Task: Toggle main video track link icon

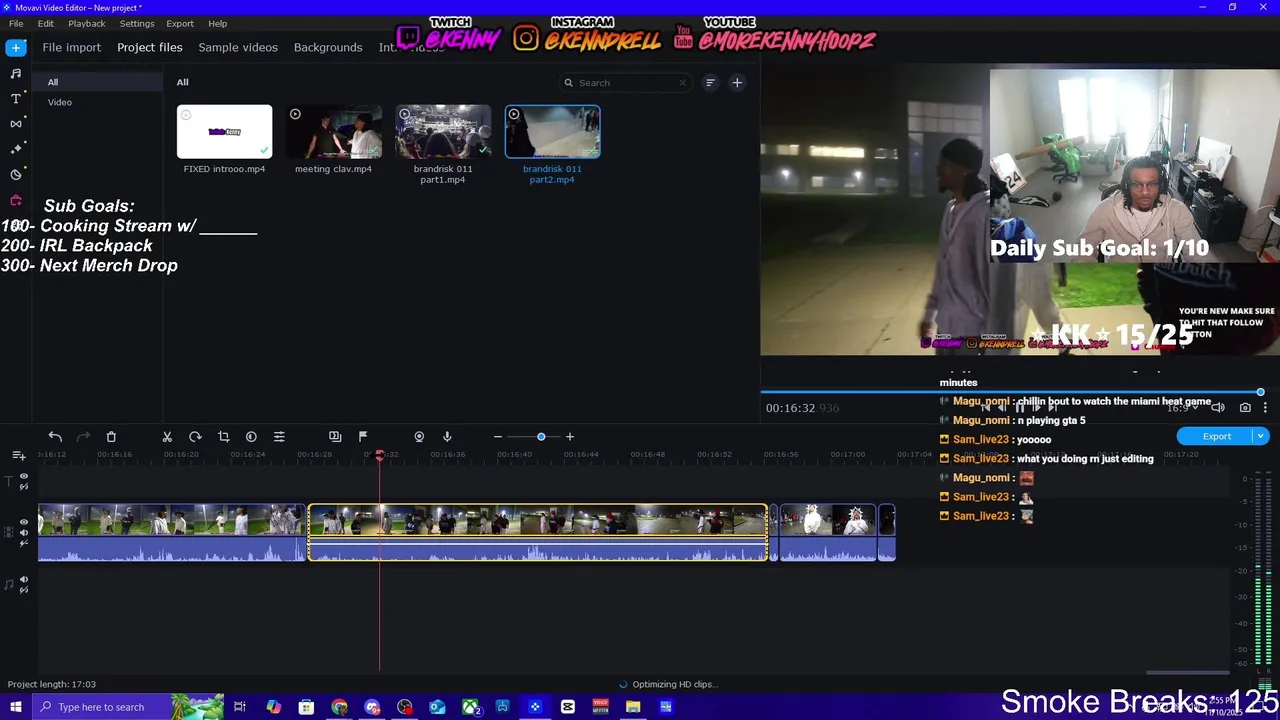Action: click(x=24, y=543)
